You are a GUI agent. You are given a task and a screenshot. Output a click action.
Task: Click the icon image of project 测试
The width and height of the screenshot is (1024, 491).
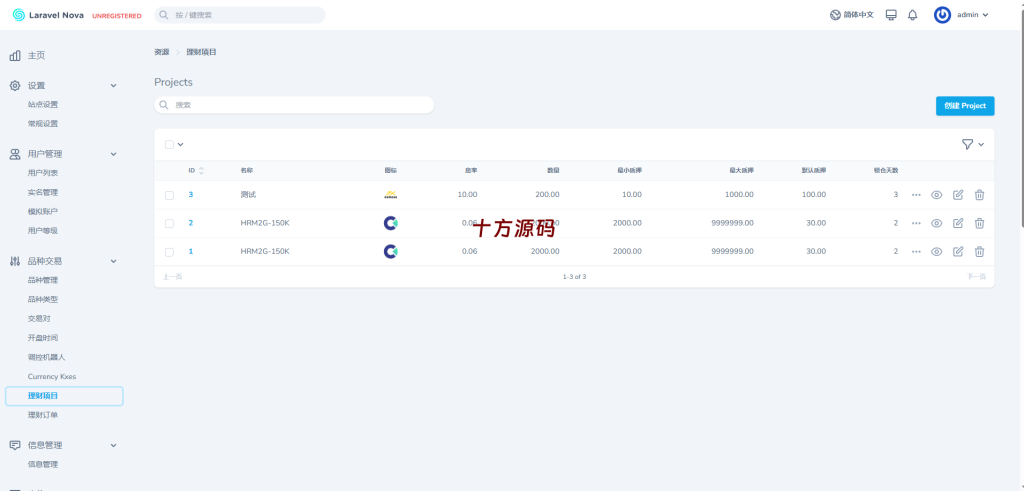391,195
